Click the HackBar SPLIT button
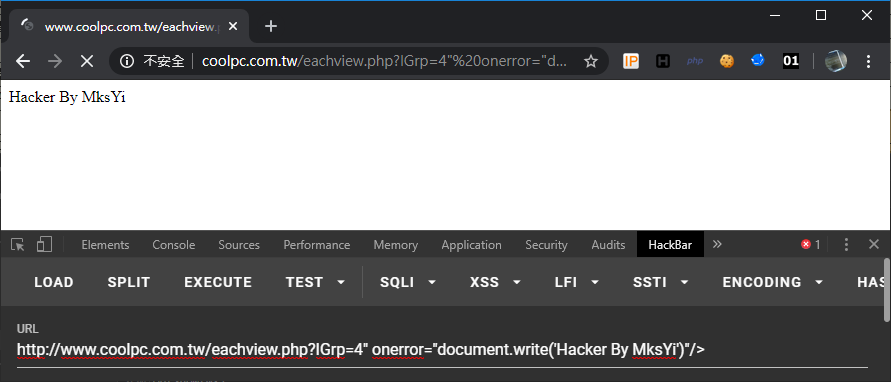The image size is (891, 382). [x=129, y=283]
